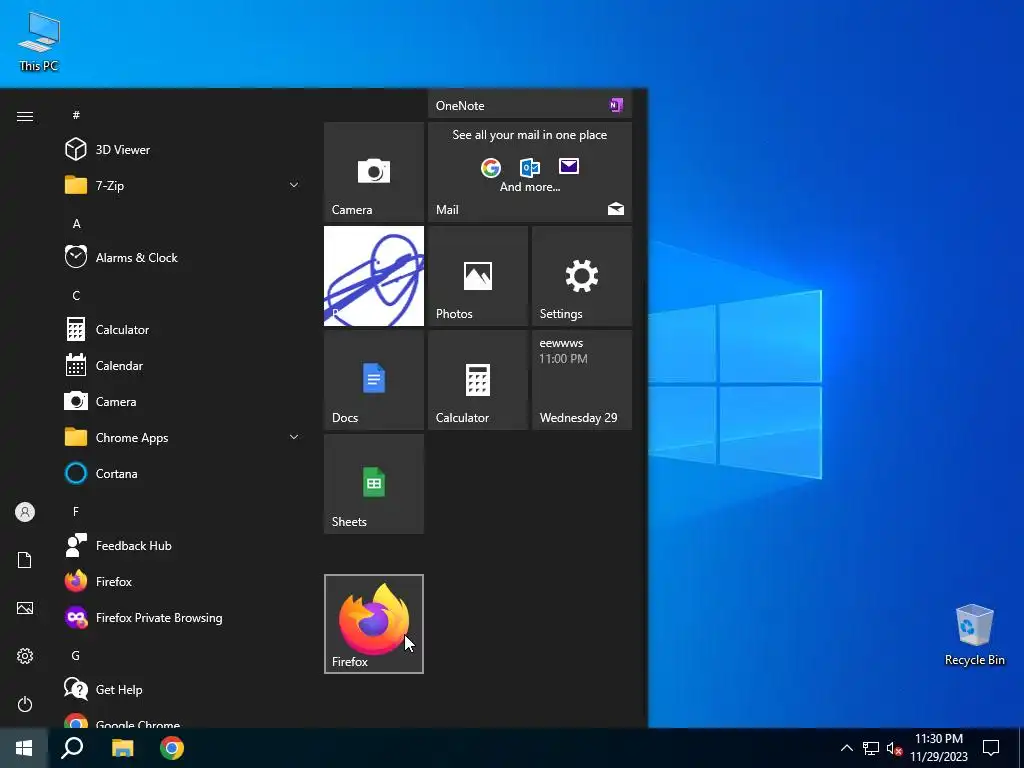Open the Calculator tile
The width and height of the screenshot is (1024, 768).
pyautogui.click(x=477, y=380)
